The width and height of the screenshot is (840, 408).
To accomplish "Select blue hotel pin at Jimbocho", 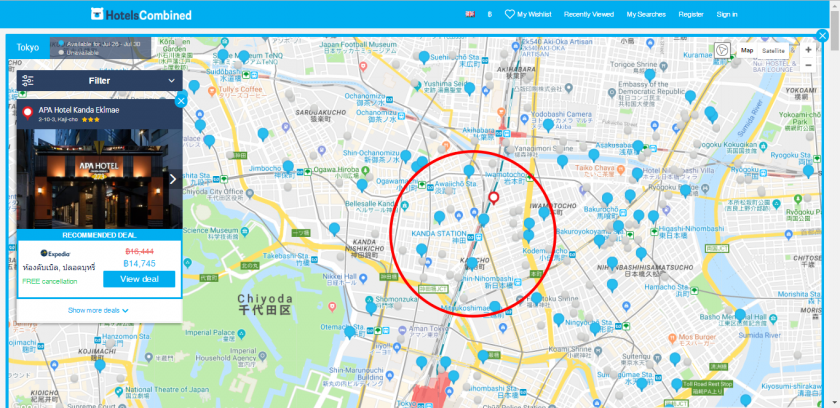I will click(288, 167).
